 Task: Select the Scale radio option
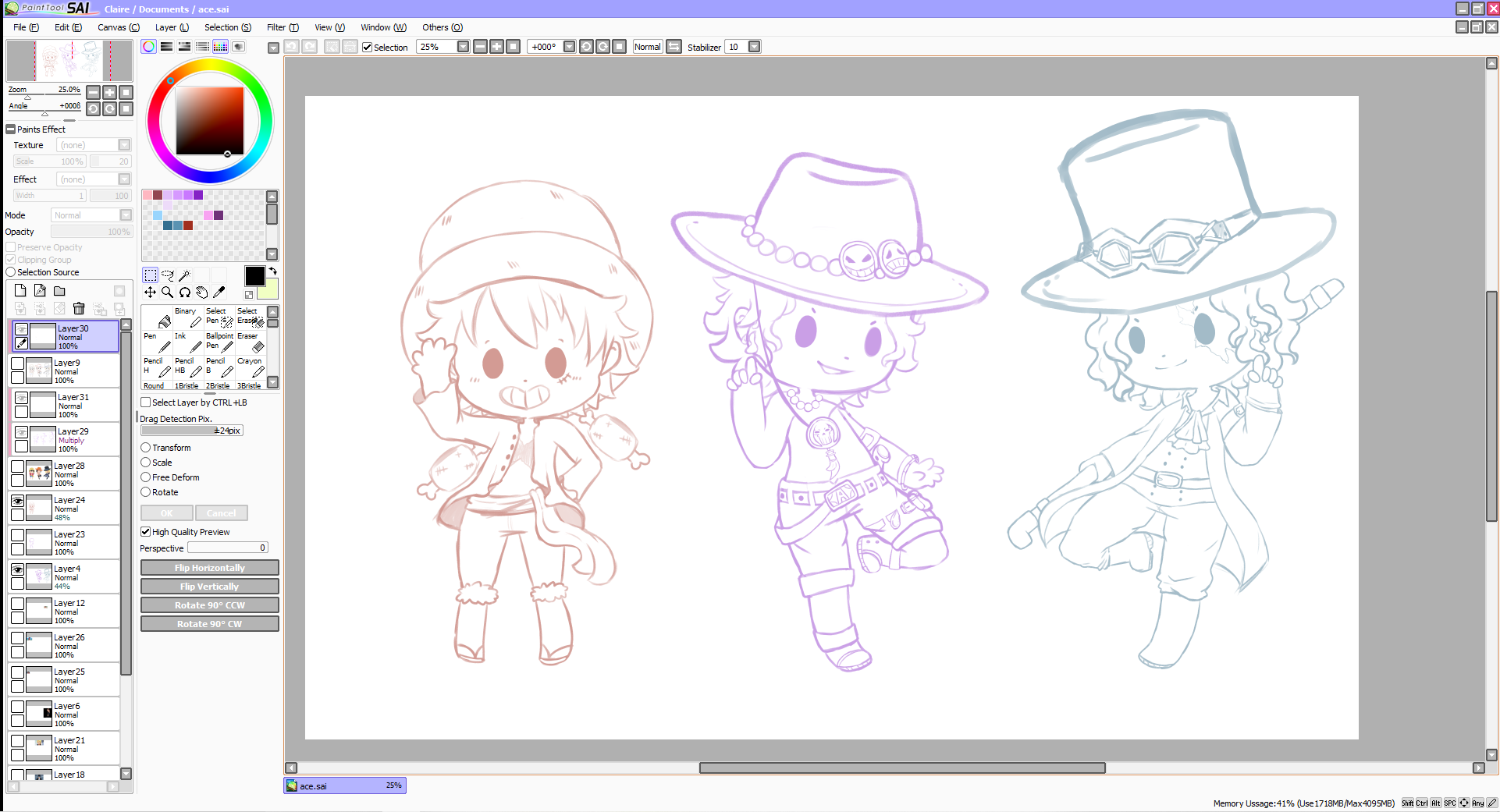coord(145,463)
